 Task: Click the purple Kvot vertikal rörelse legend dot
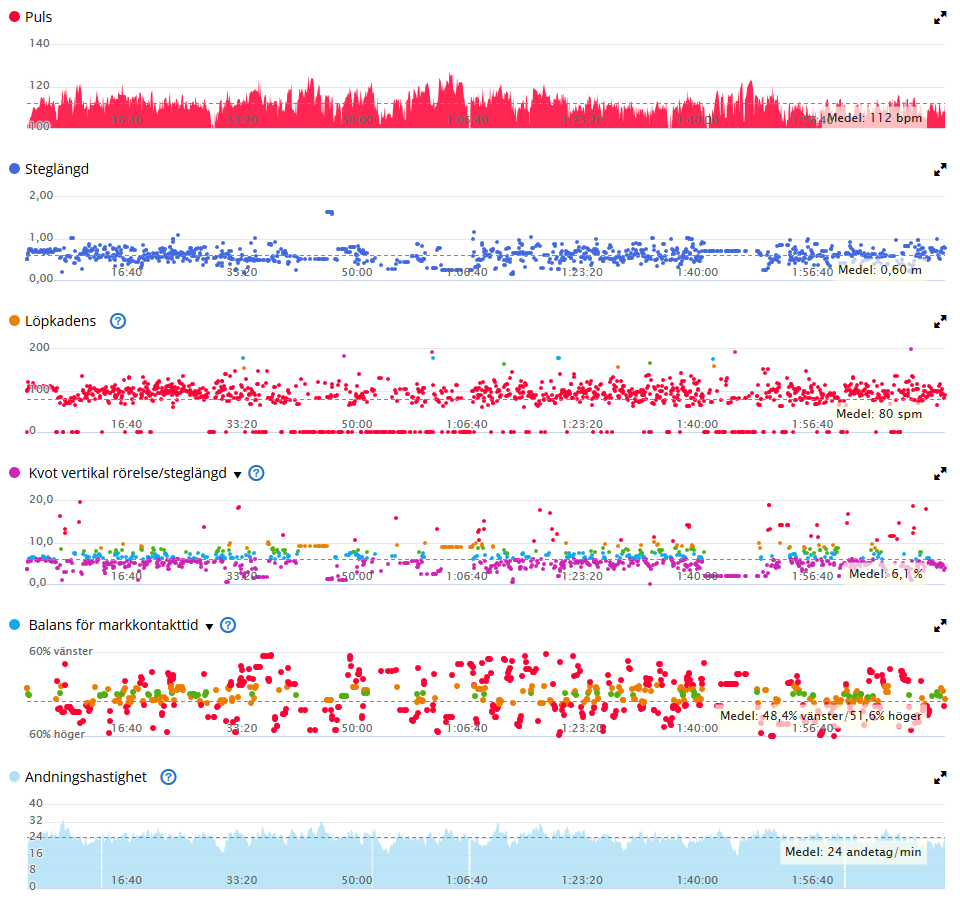pos(15,473)
